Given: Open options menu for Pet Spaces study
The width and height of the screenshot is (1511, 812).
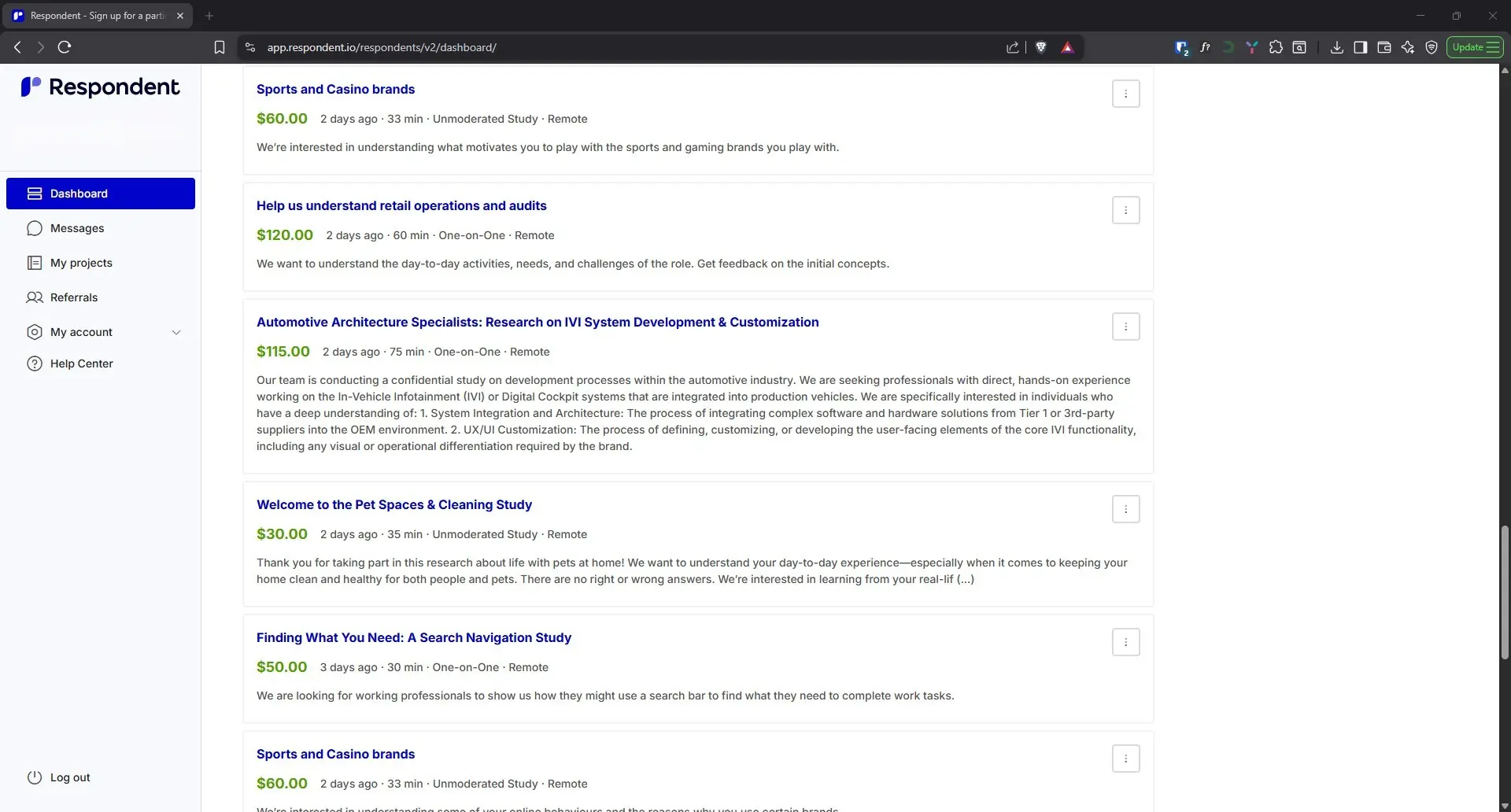Looking at the screenshot, I should [1125, 509].
